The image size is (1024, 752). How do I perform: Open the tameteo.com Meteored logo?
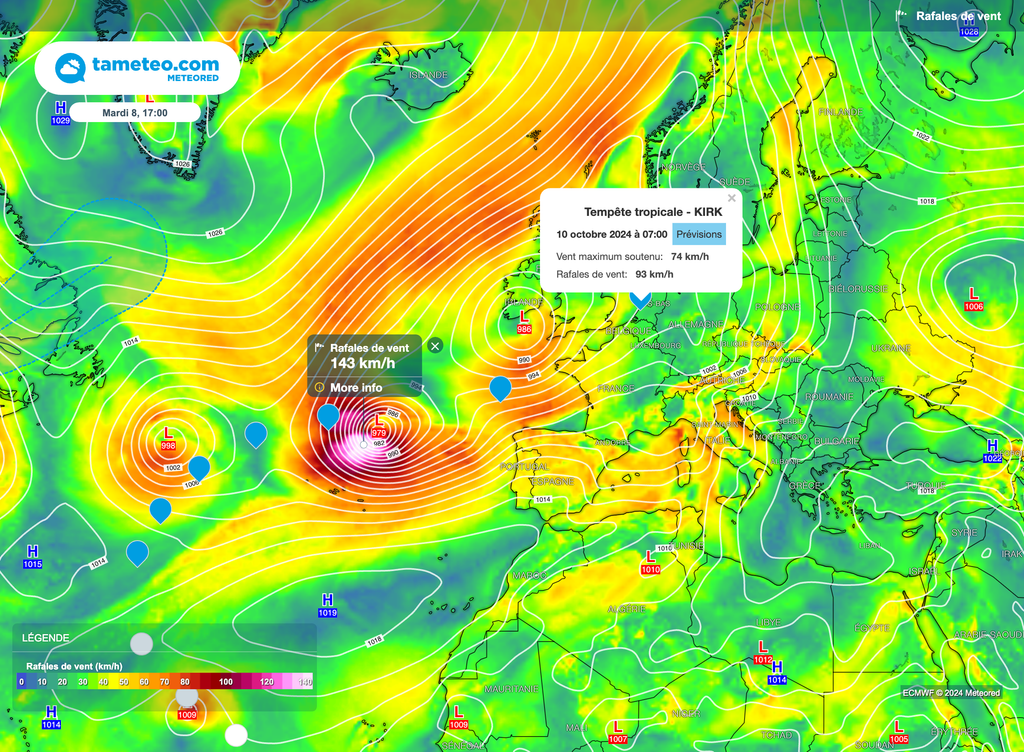click(137, 68)
